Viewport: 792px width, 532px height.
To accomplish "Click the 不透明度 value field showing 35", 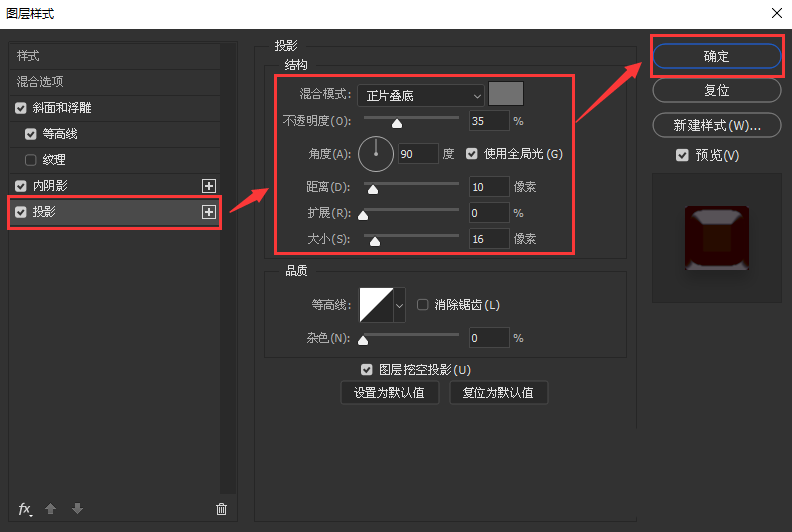I will (489, 121).
